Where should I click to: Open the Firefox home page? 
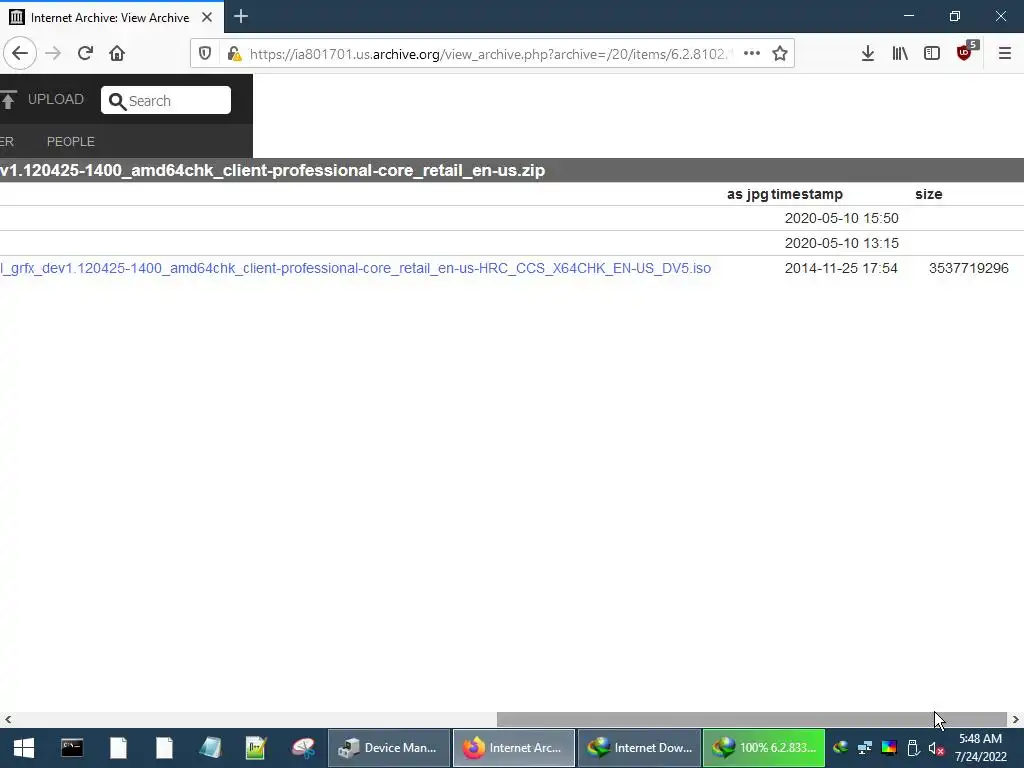tap(117, 54)
